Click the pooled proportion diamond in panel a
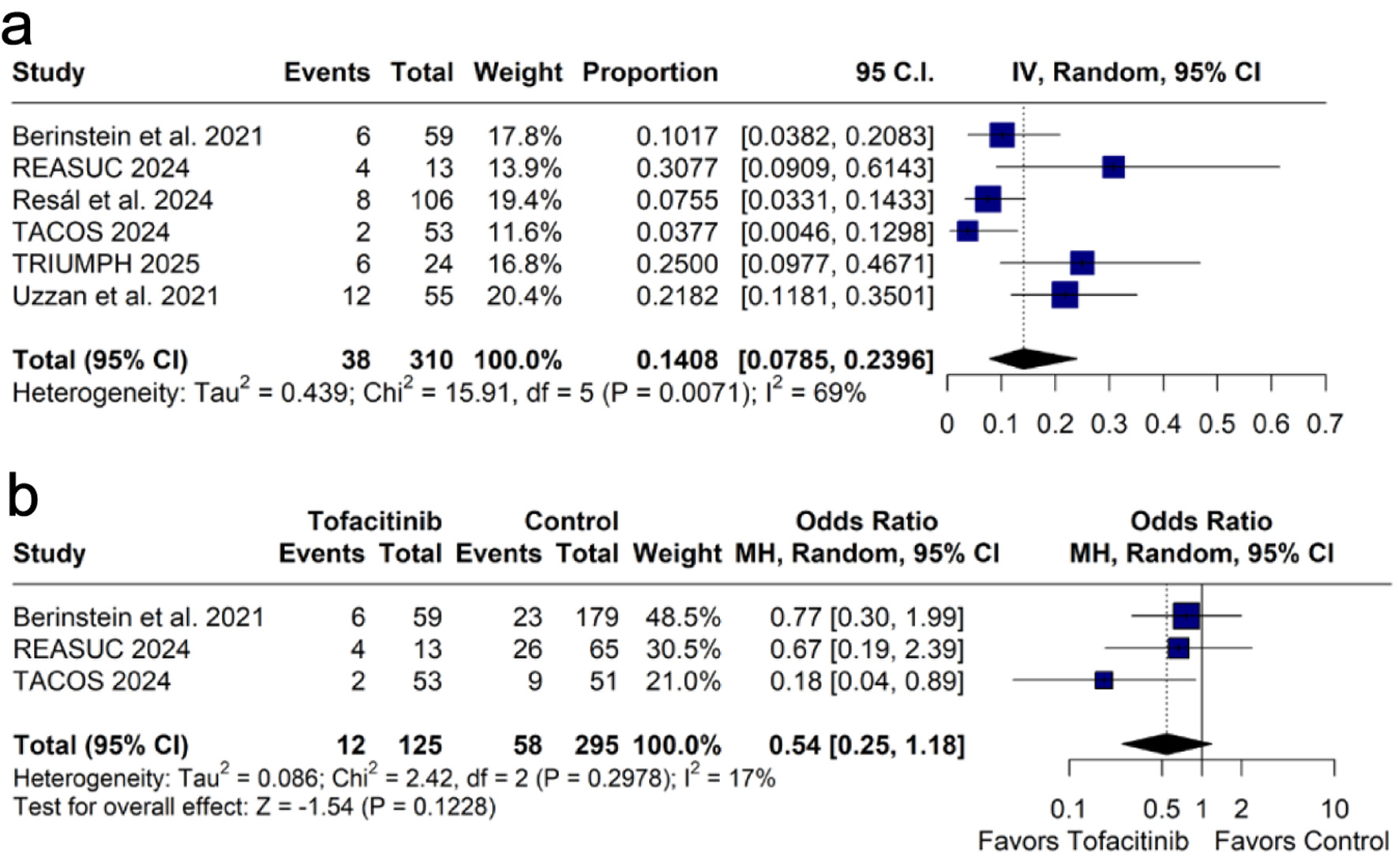The image size is (1399, 868). coord(1032,358)
